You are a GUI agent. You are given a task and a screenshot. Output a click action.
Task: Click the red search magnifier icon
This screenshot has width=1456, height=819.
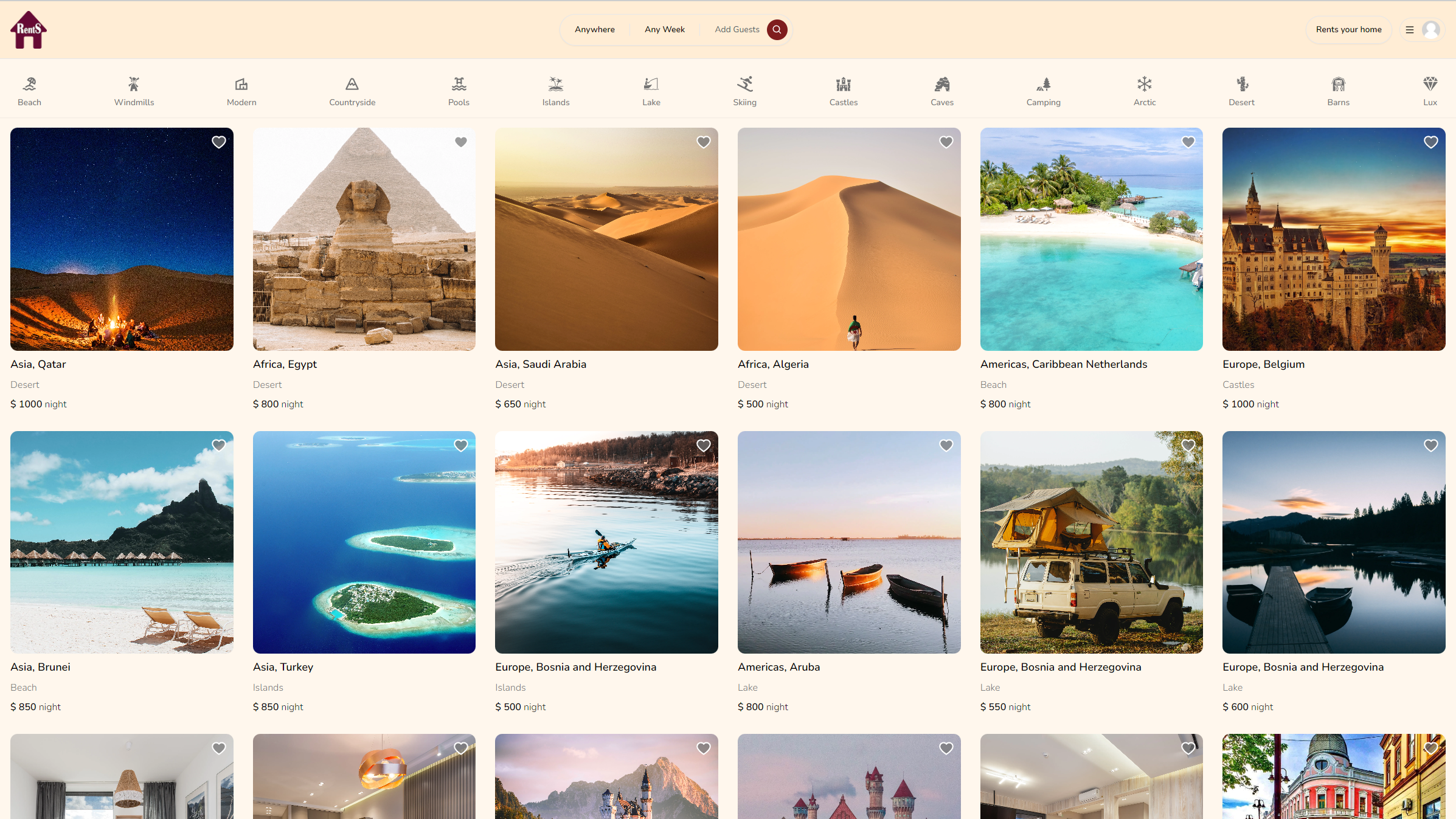[x=777, y=30]
